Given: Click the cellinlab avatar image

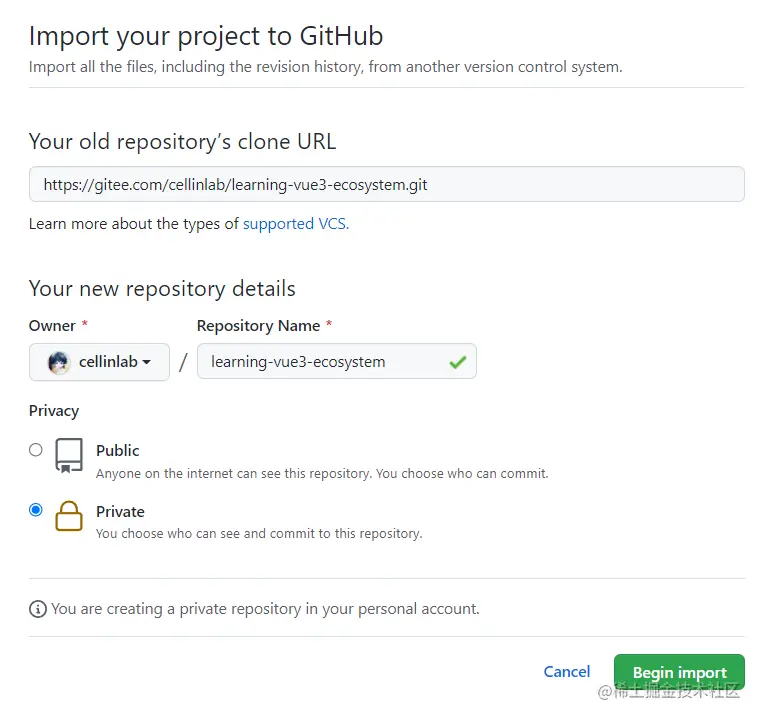Looking at the screenshot, I should pos(59,362).
